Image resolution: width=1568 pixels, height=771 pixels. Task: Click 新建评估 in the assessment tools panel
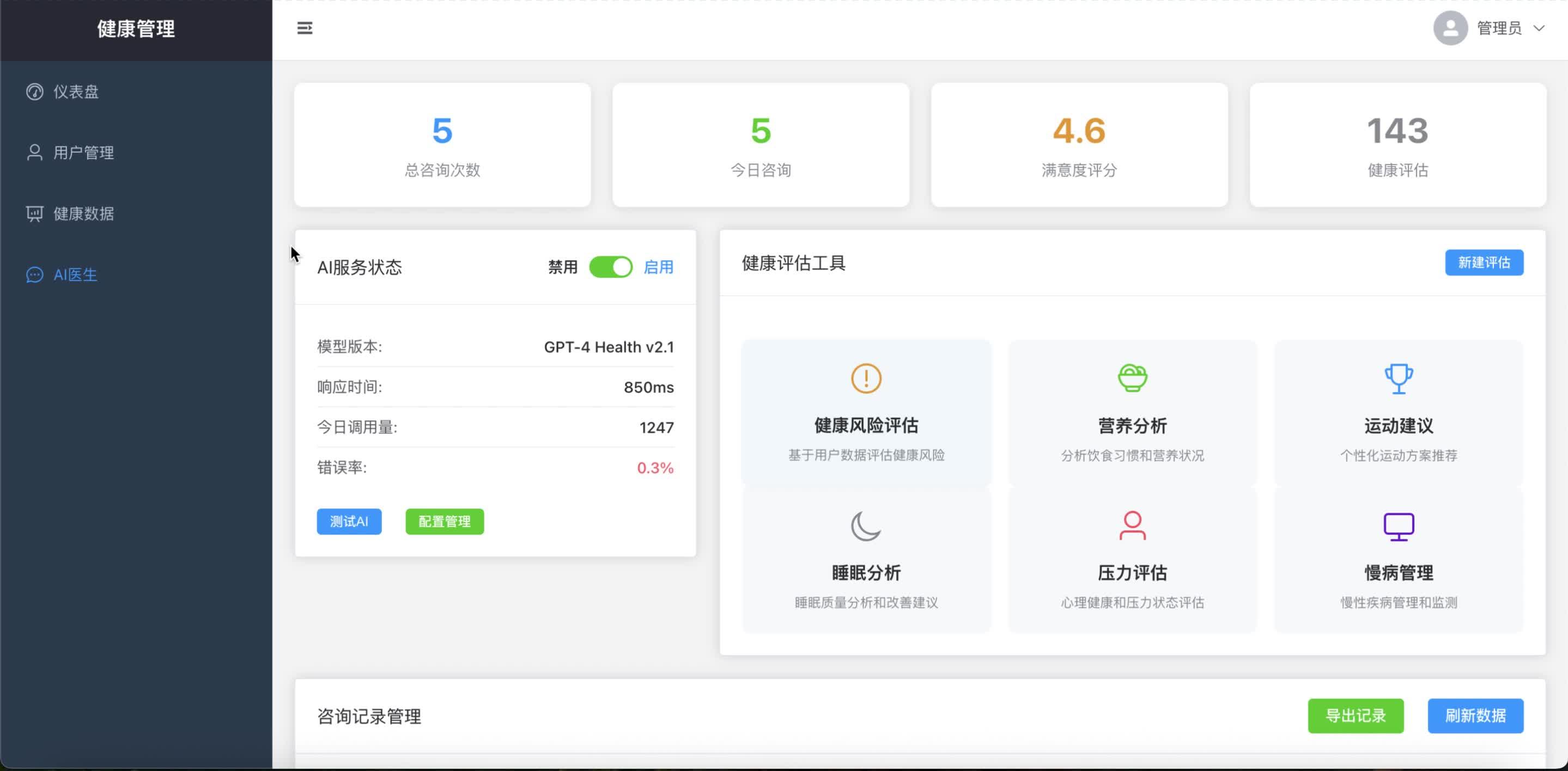[1484, 262]
